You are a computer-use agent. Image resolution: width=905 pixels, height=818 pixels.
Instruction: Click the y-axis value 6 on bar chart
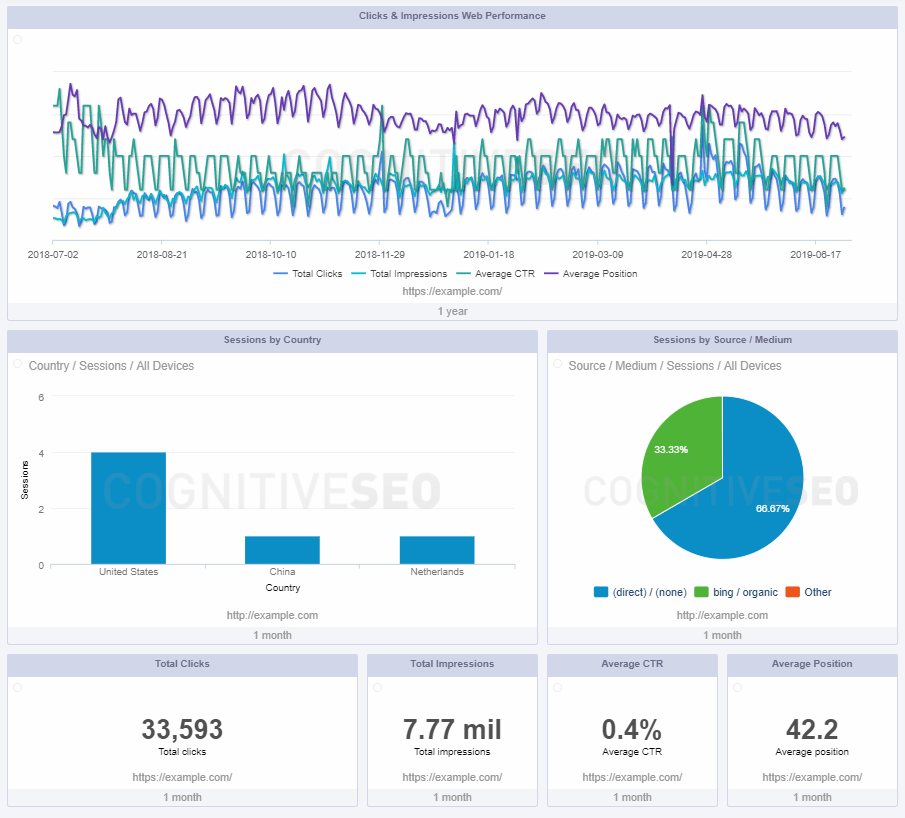(41, 397)
